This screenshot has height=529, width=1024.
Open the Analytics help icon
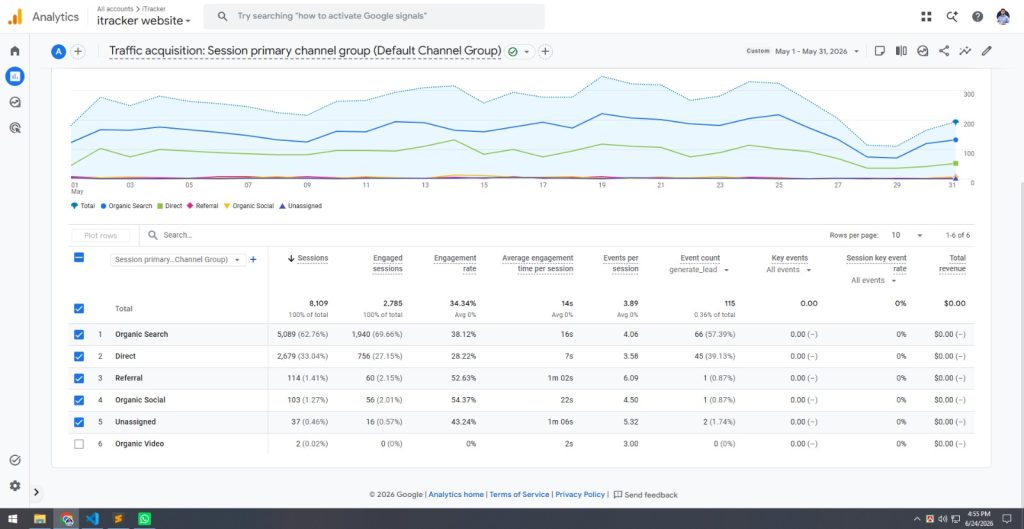(x=977, y=17)
